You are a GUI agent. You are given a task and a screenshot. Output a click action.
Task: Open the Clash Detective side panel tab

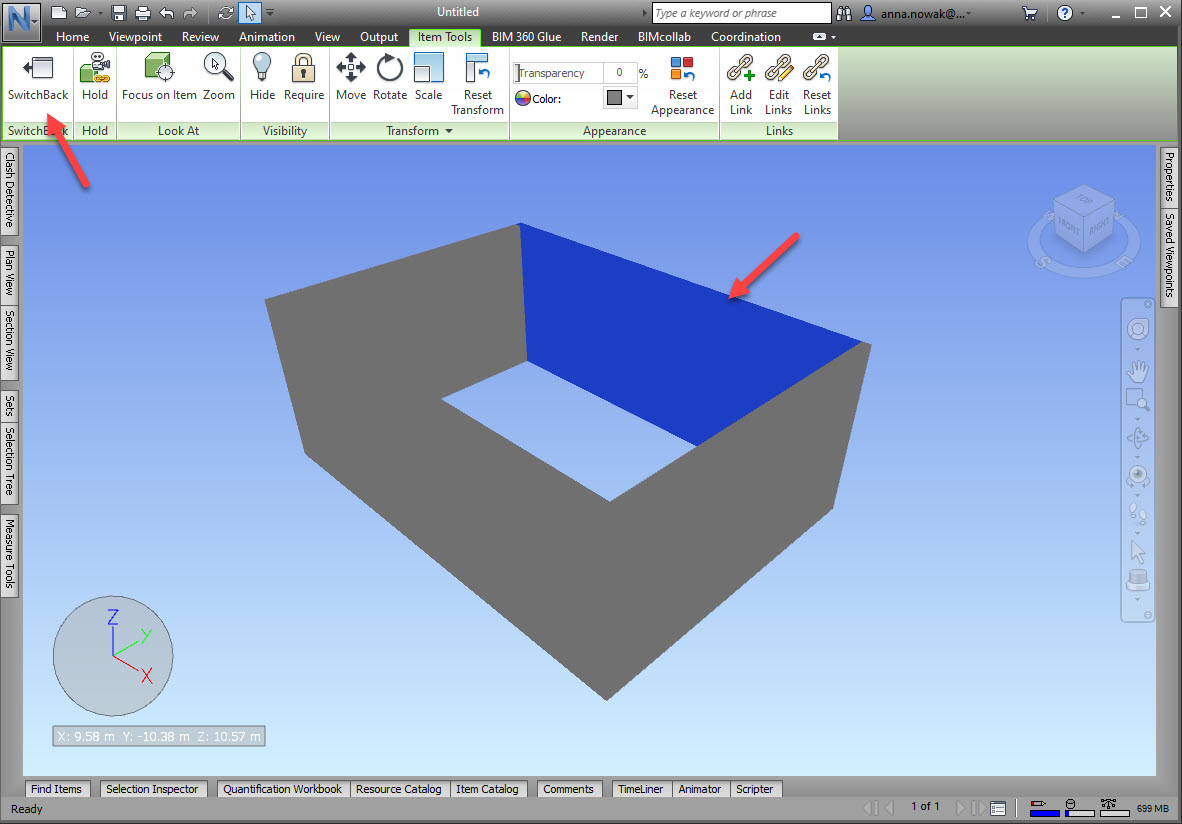click(x=9, y=191)
